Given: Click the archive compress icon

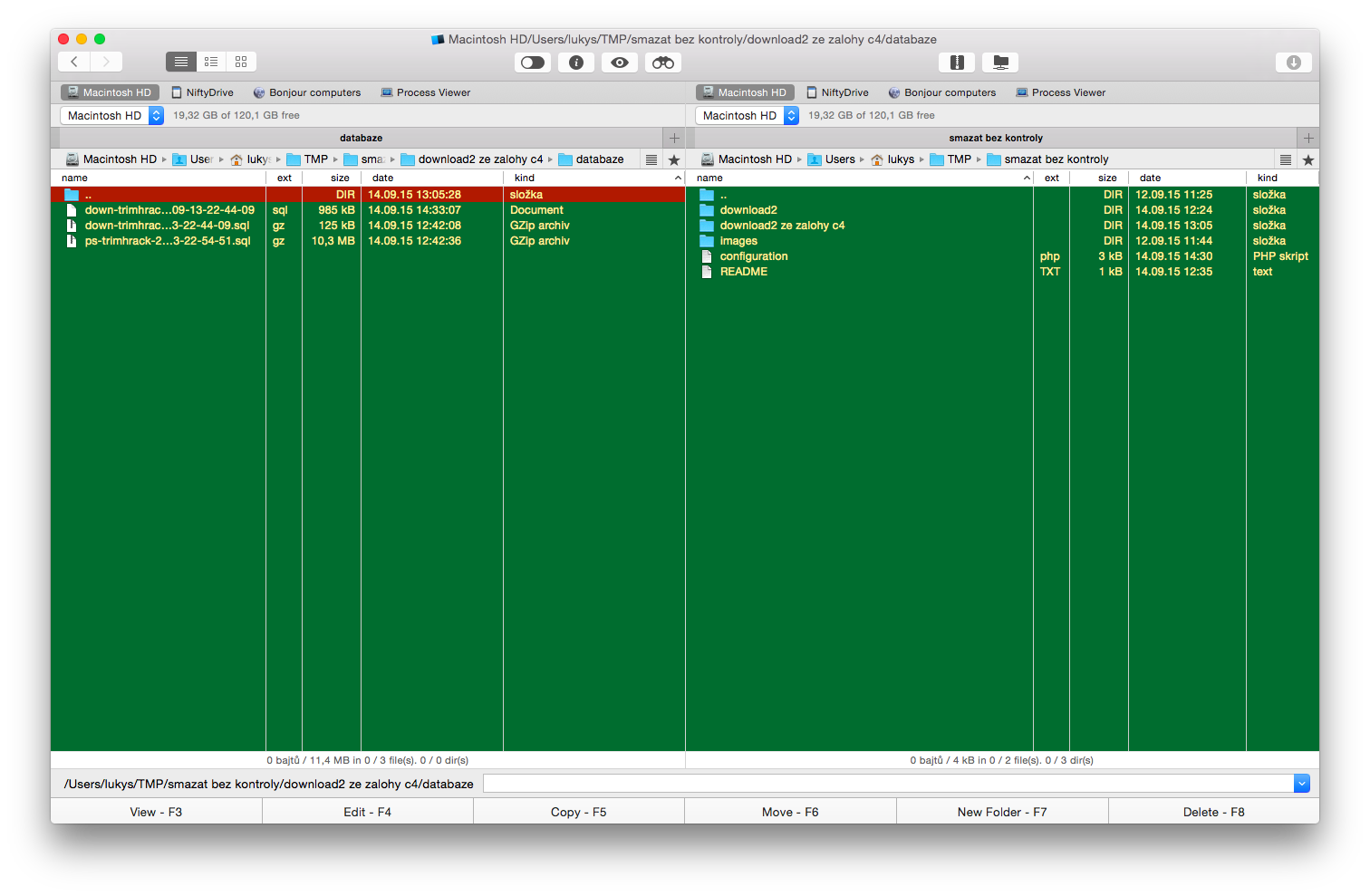Looking at the screenshot, I should coord(957,63).
